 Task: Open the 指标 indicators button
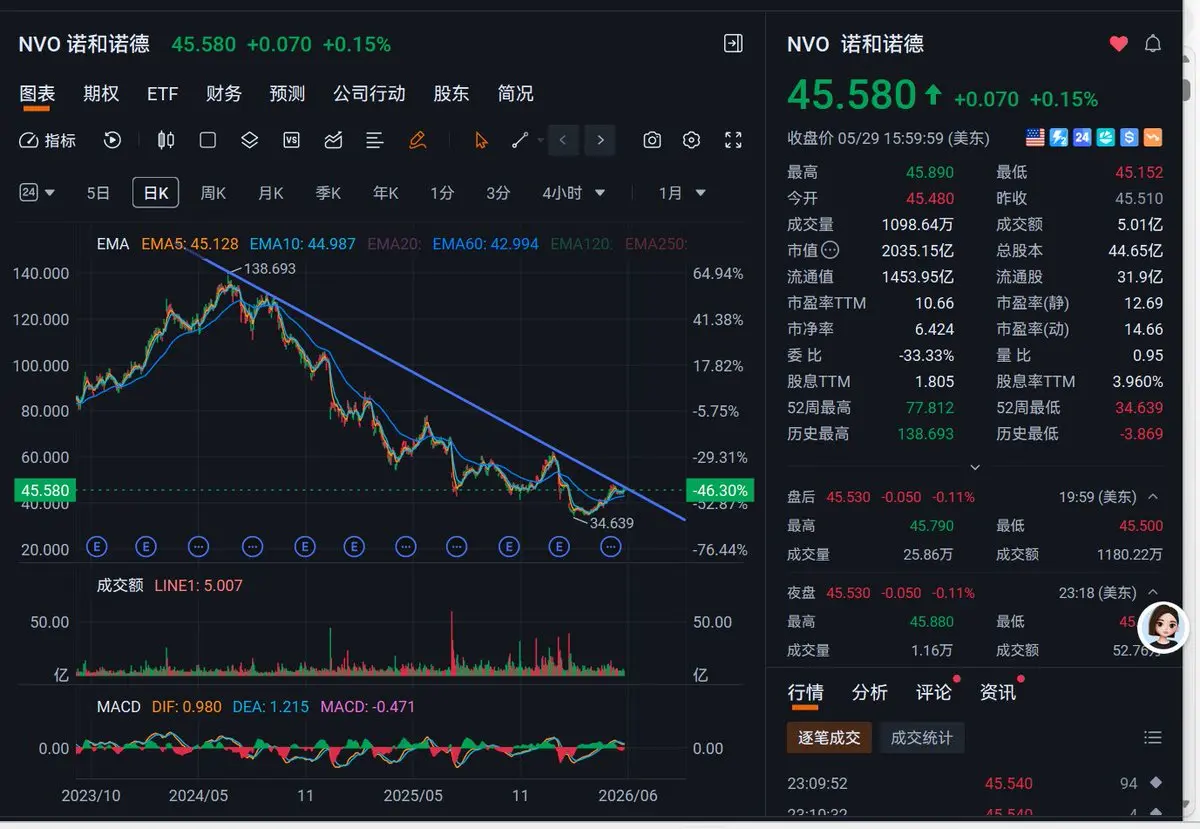point(48,140)
